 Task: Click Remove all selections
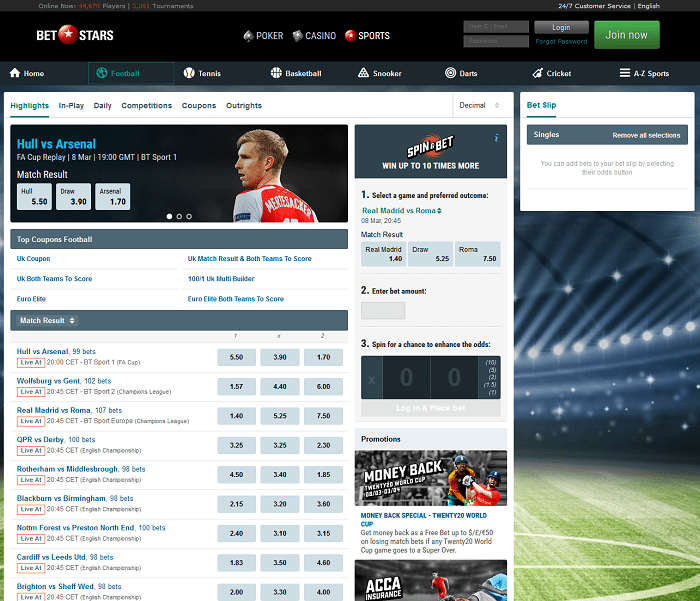tap(646, 135)
